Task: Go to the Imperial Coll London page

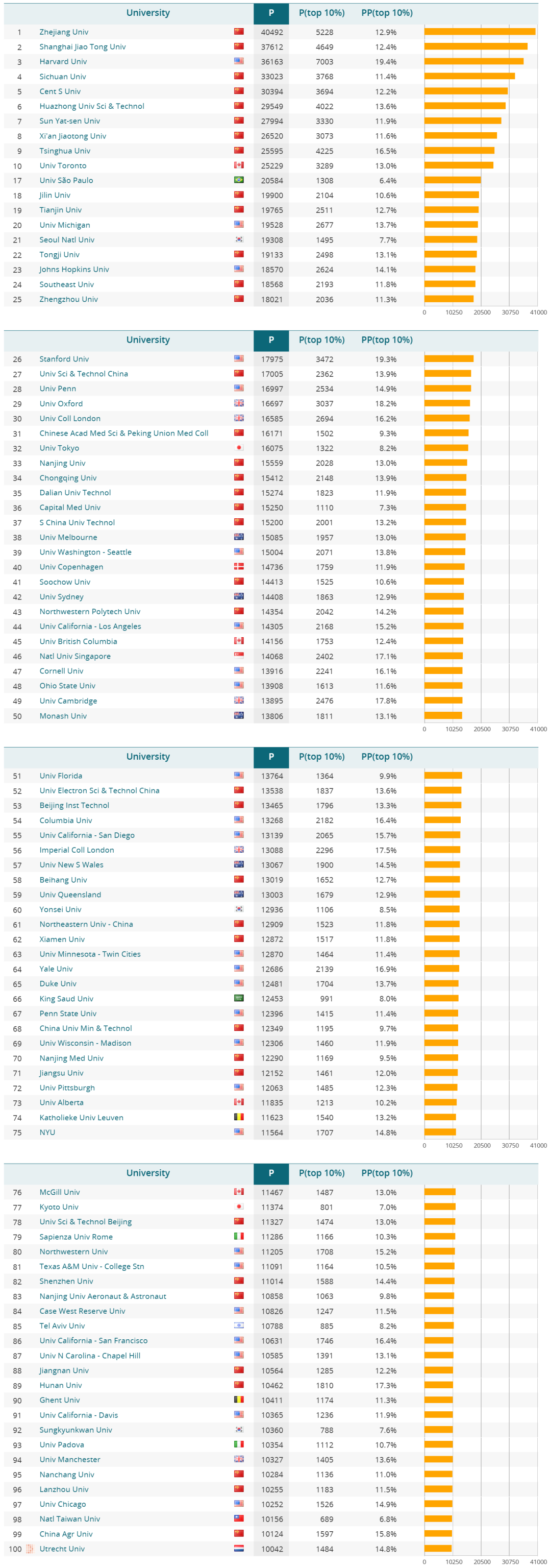Action: coord(77,850)
